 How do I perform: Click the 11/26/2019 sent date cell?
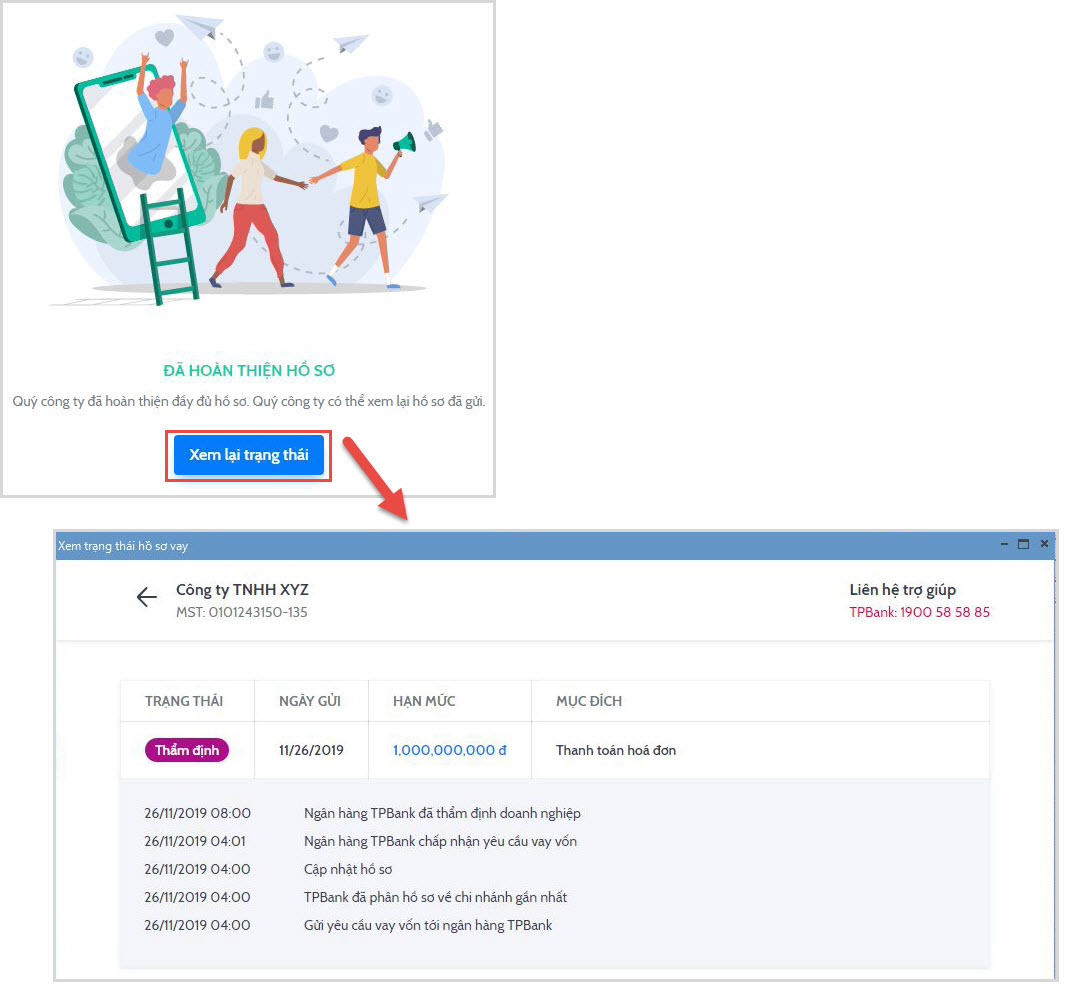(311, 750)
